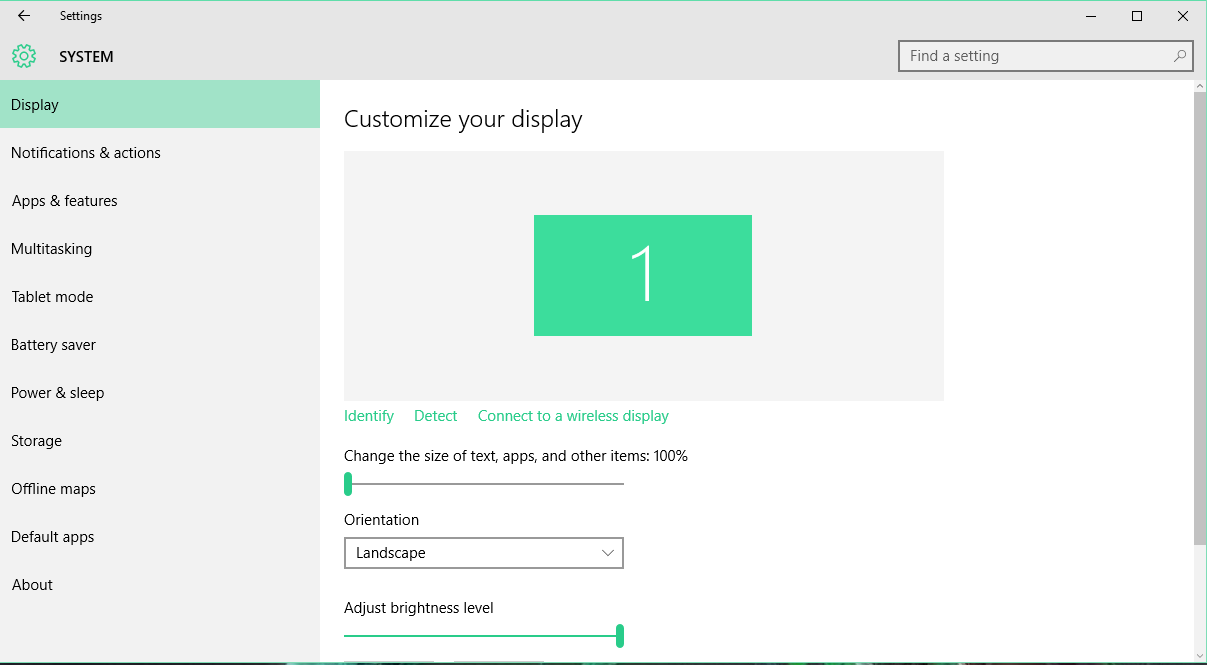The height and width of the screenshot is (665, 1207).
Task: Click the Detect link
Action: pyautogui.click(x=436, y=416)
